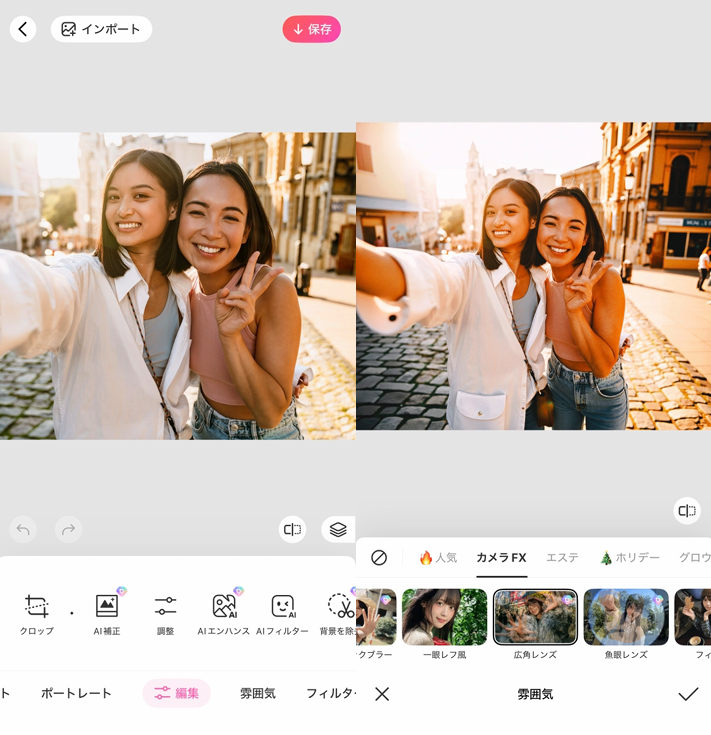Switch to the エステ category
The image size is (711, 735).
pyautogui.click(x=562, y=558)
